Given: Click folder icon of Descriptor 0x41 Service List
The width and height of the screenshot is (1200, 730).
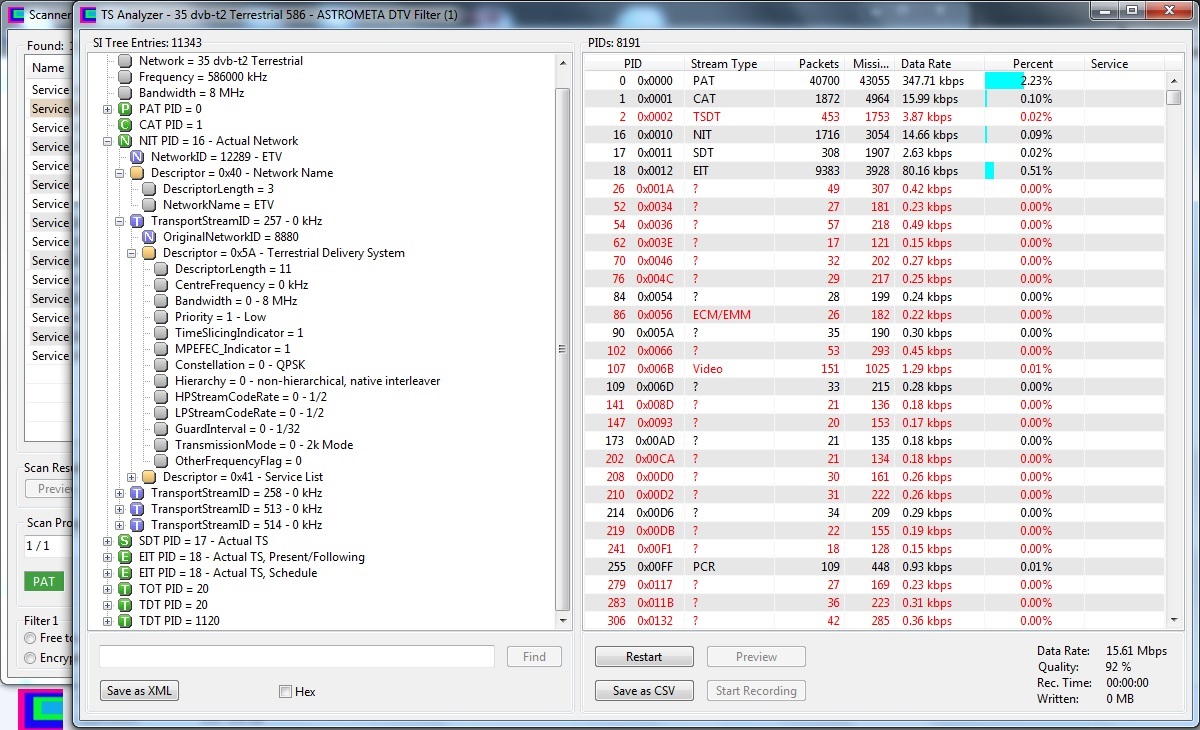Looking at the screenshot, I should pos(149,477).
